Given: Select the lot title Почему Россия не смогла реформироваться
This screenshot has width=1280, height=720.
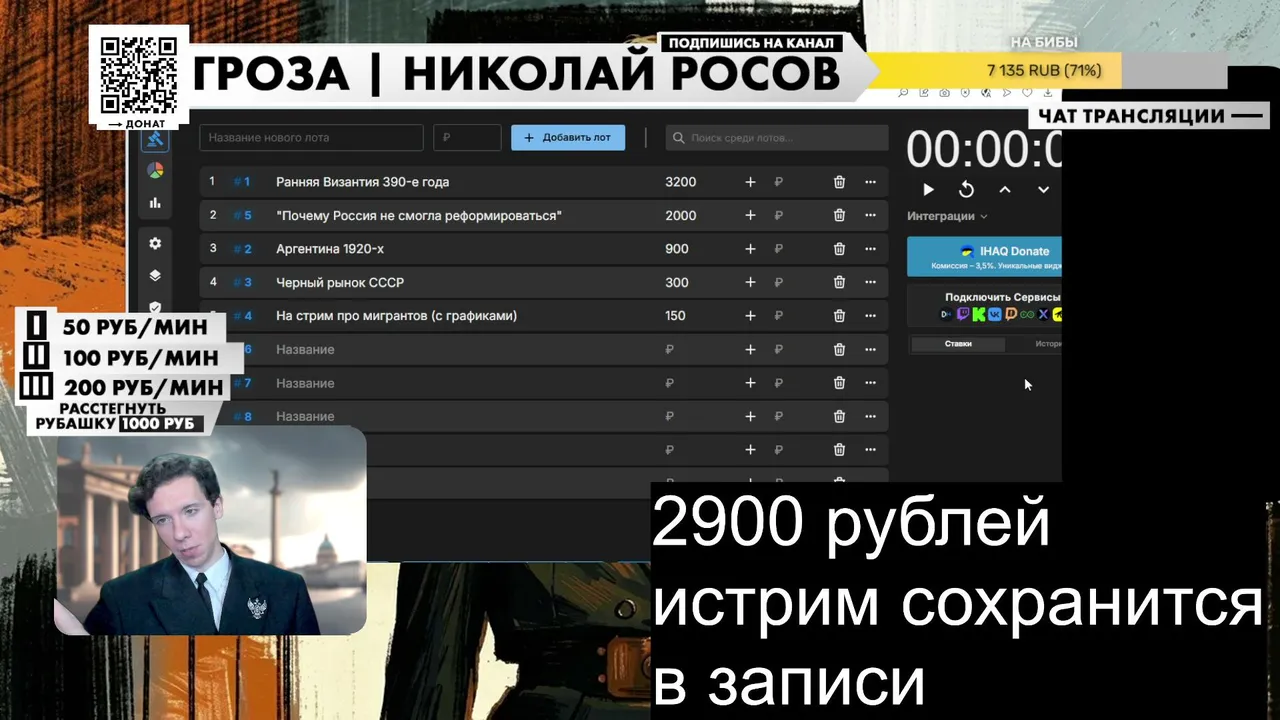Looking at the screenshot, I should tap(419, 215).
